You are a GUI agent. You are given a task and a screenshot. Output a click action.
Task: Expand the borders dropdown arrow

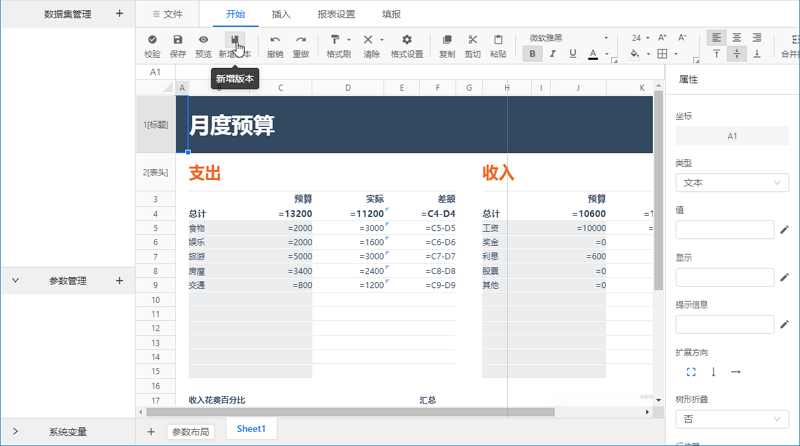[x=676, y=54]
